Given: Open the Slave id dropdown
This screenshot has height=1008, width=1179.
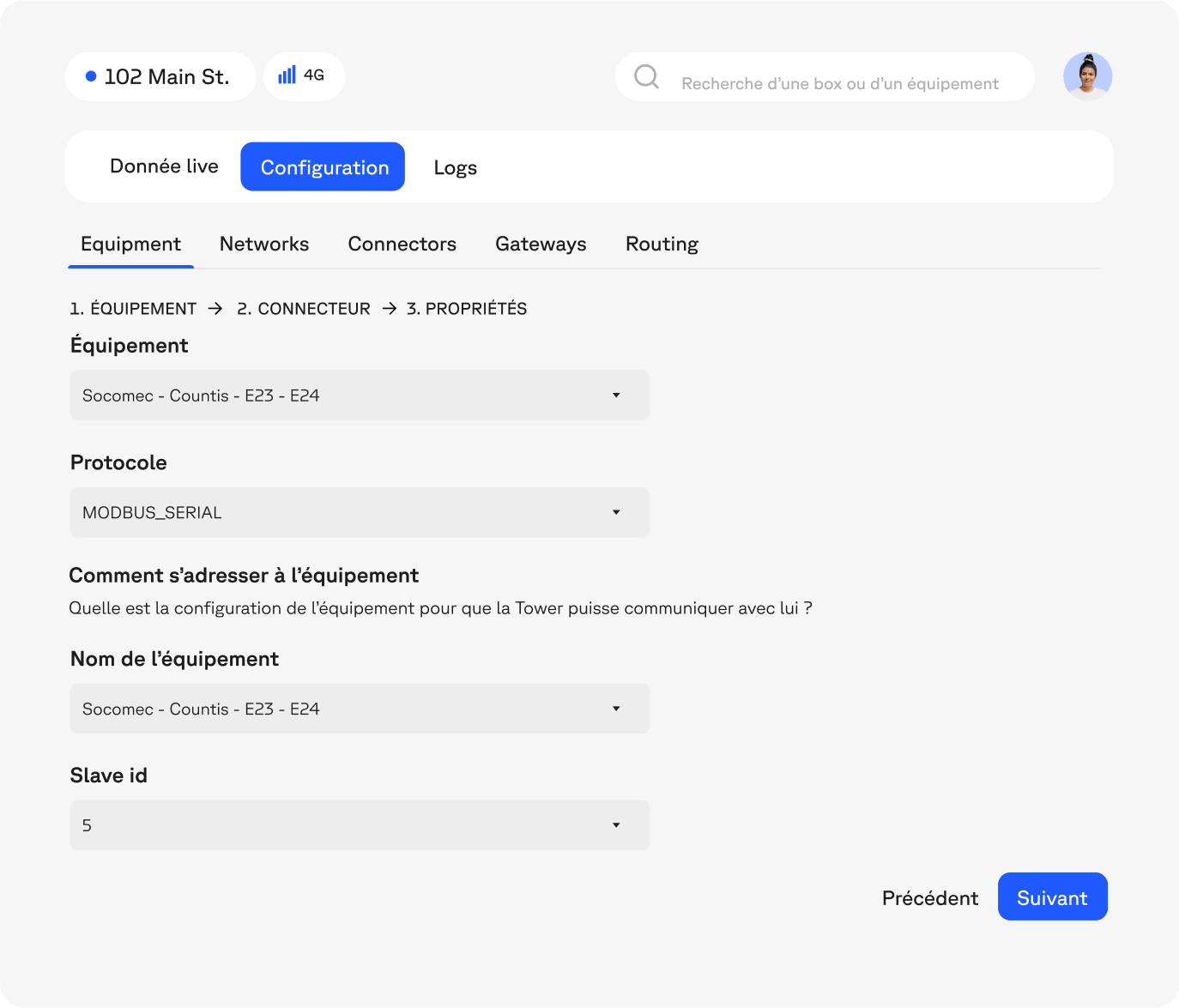Looking at the screenshot, I should point(360,825).
